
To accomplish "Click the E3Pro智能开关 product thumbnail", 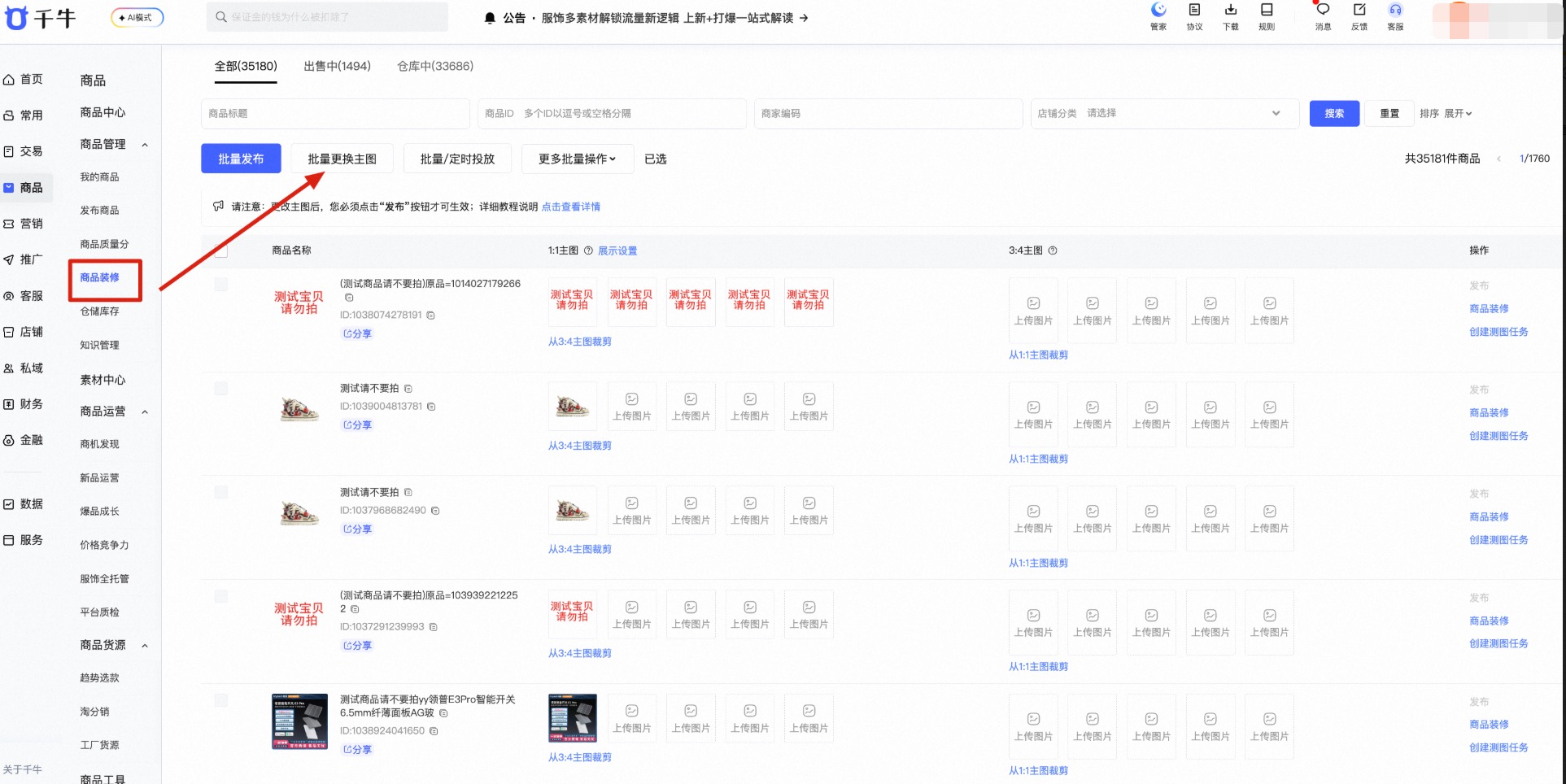I will point(299,721).
